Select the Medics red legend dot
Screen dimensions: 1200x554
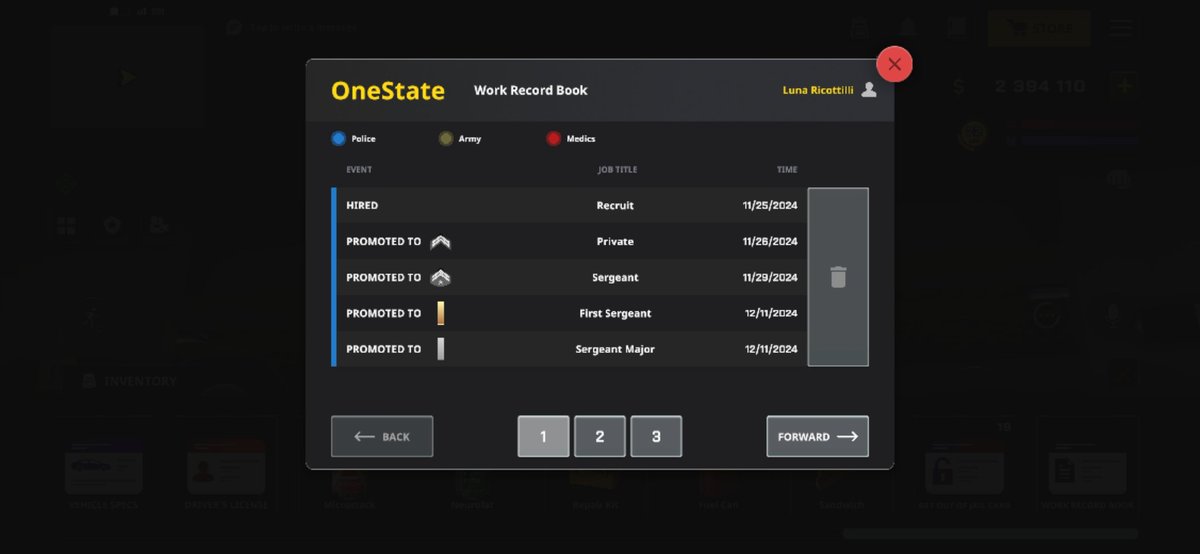click(x=553, y=139)
